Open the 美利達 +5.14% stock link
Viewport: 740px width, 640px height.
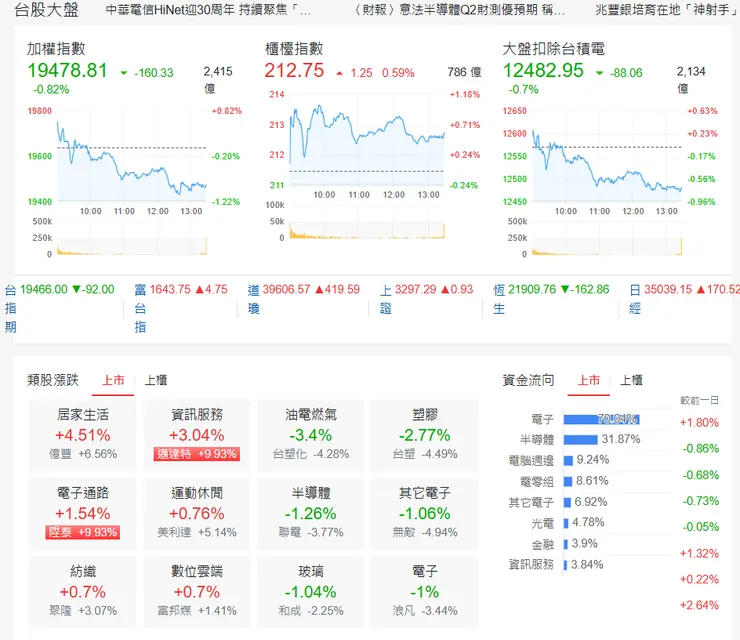pyautogui.click(x=197, y=532)
